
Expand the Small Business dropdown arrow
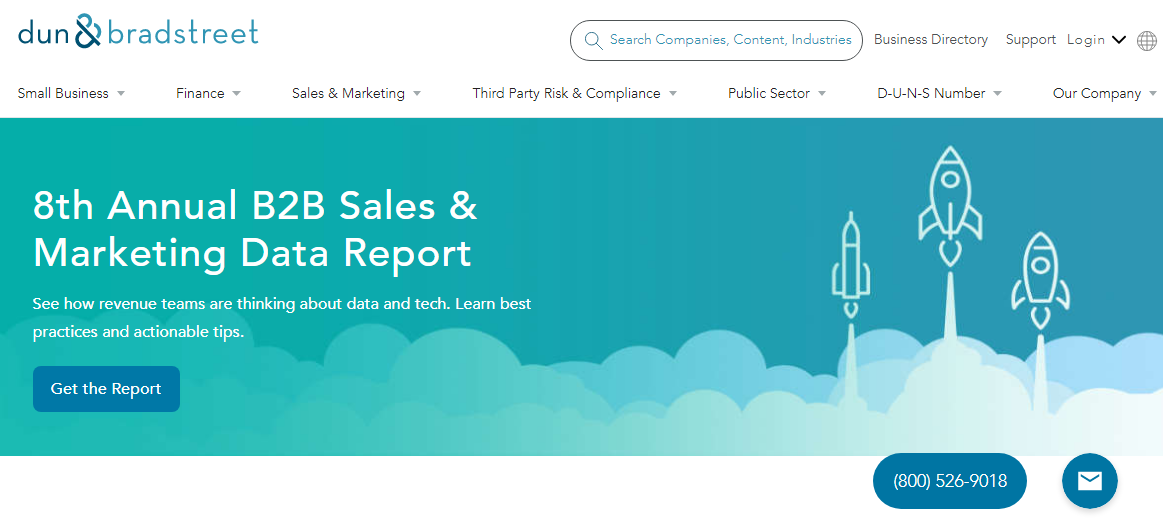(x=121, y=93)
